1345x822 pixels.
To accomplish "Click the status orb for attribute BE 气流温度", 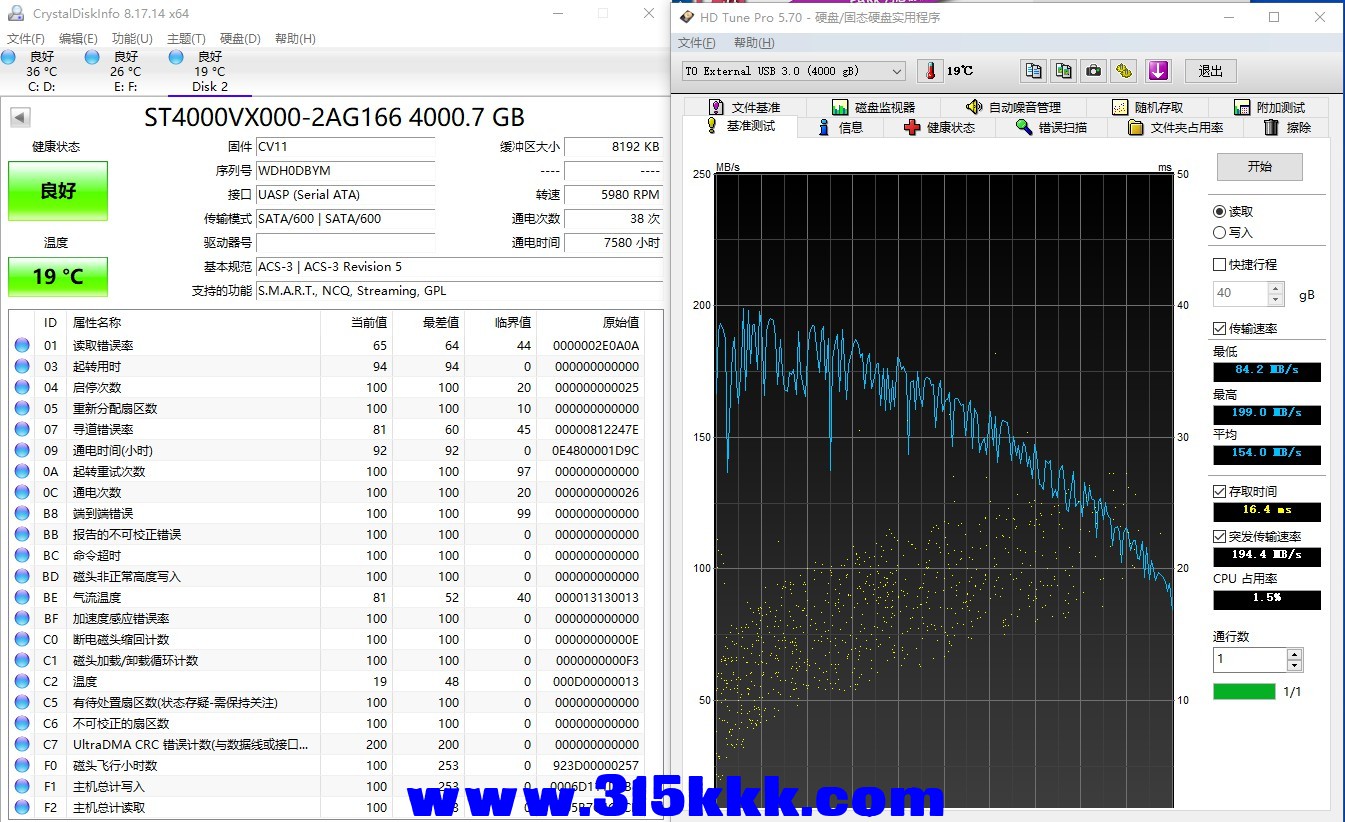I will coord(22,598).
